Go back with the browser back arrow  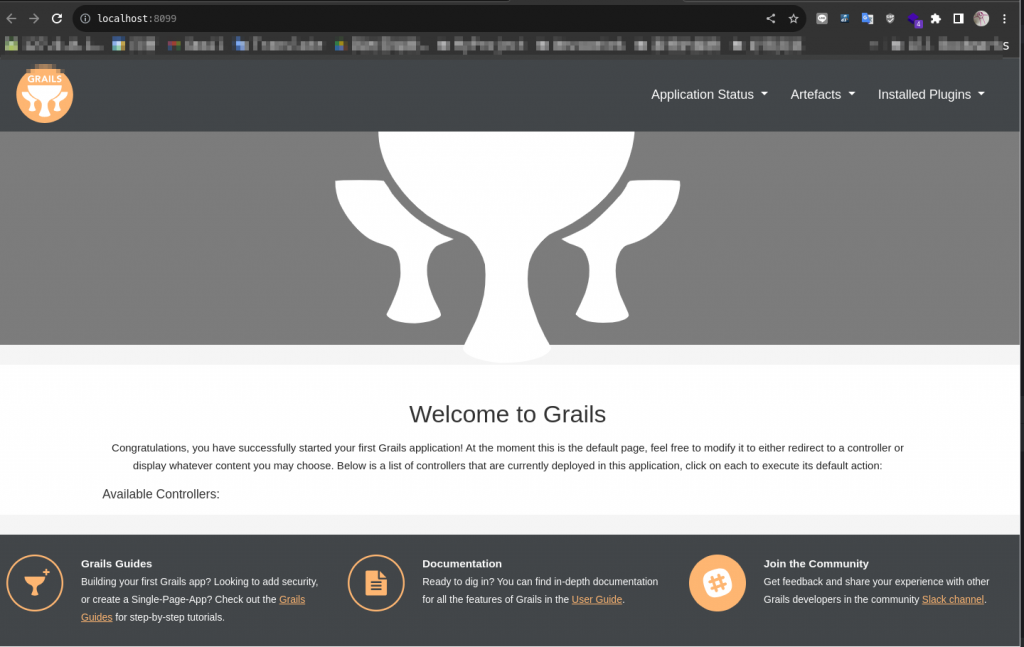tap(11, 18)
